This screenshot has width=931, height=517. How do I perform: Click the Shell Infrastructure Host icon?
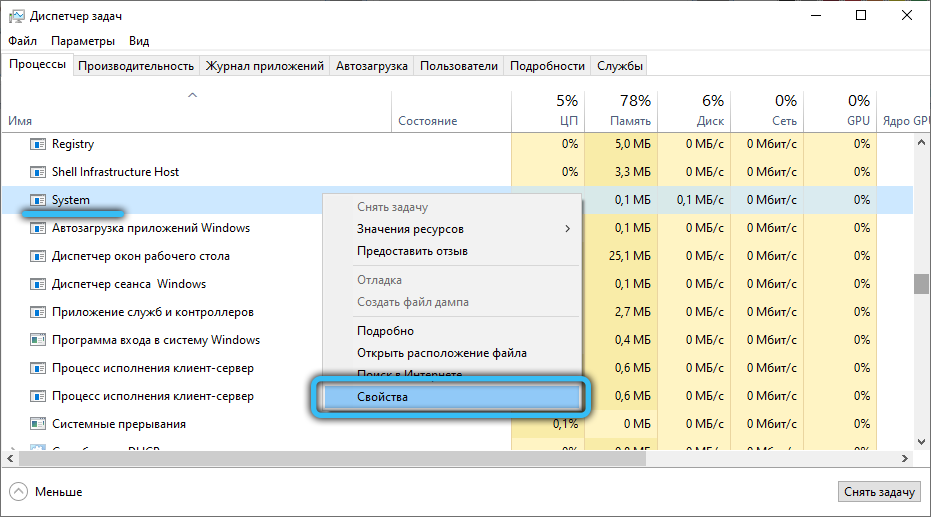pos(38,172)
